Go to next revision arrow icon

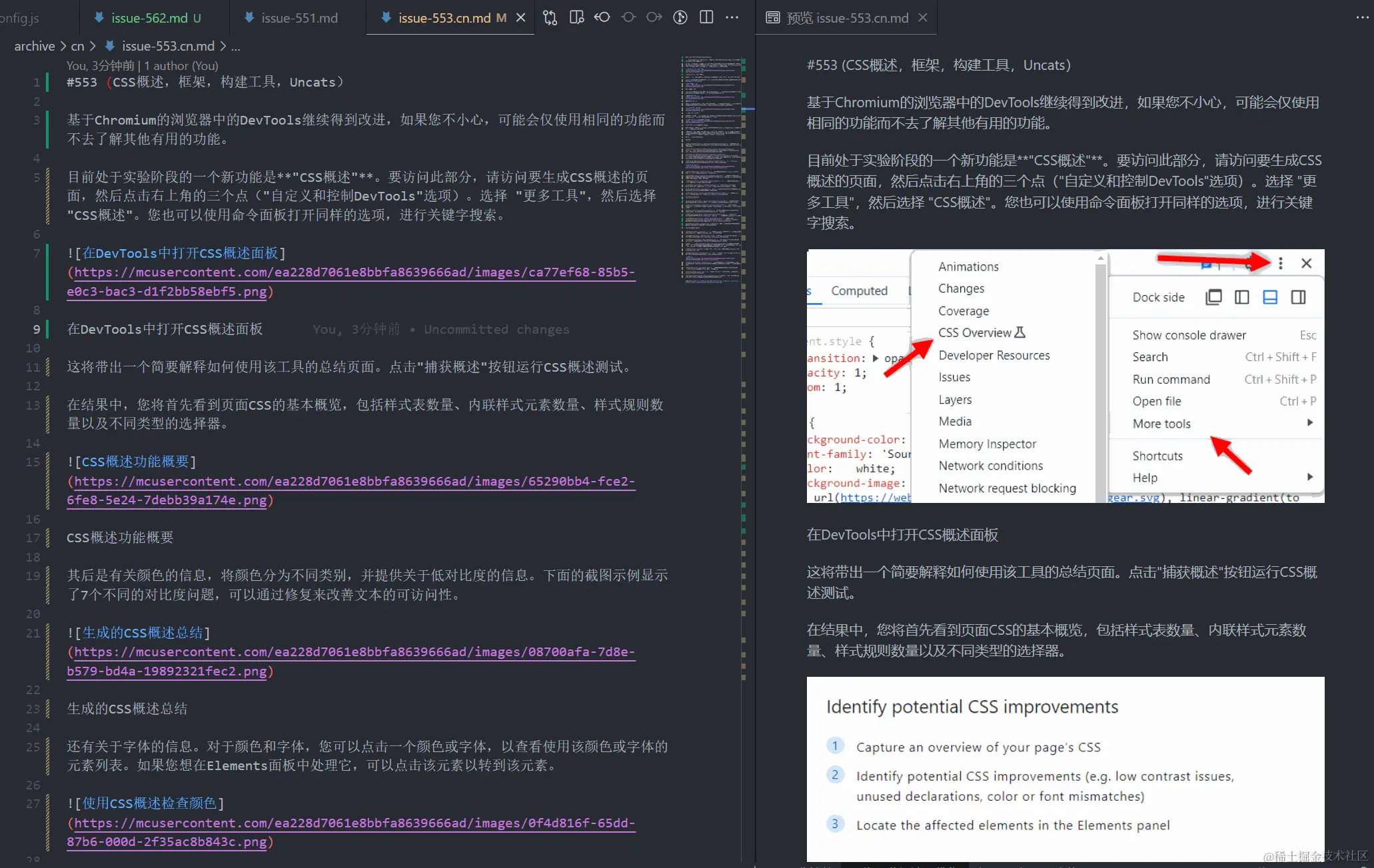[654, 18]
